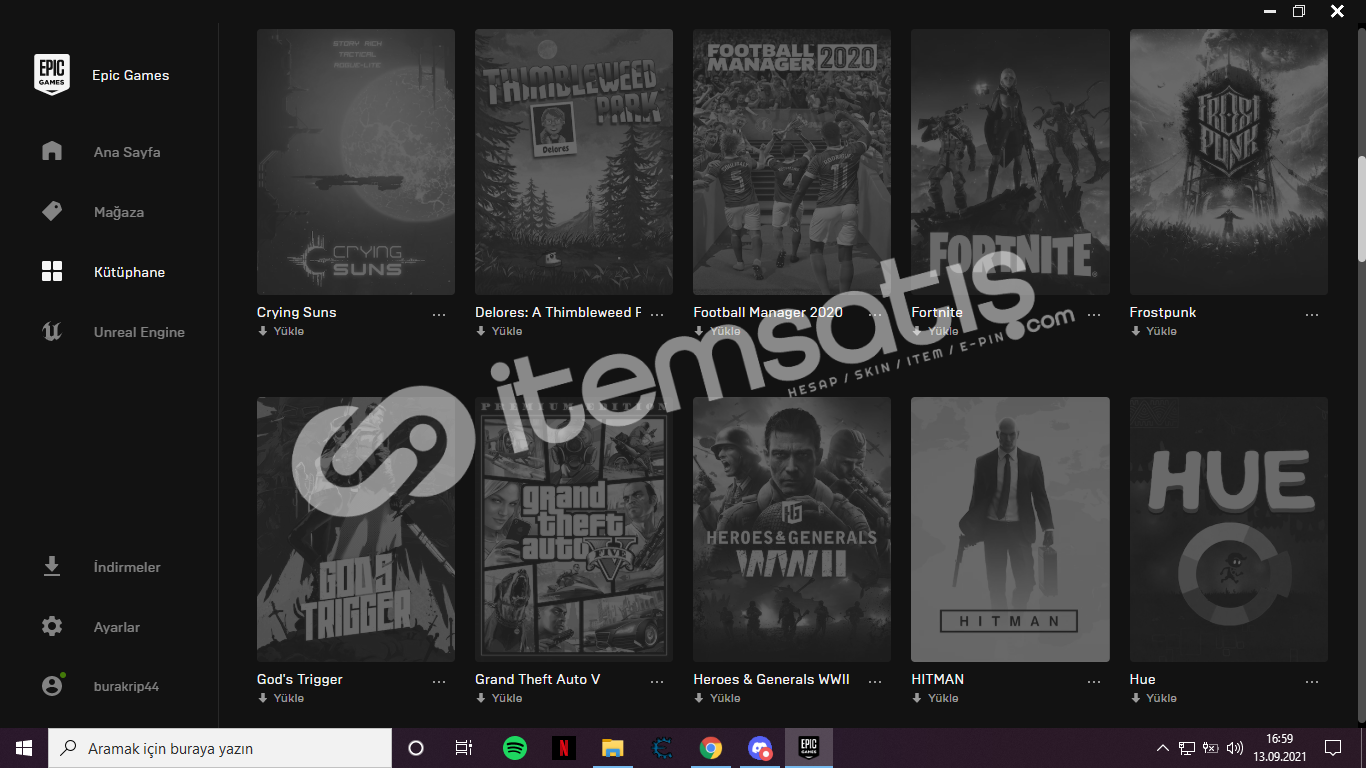
Task: Click the library vertical scrollbar thumb
Action: click(1361, 207)
